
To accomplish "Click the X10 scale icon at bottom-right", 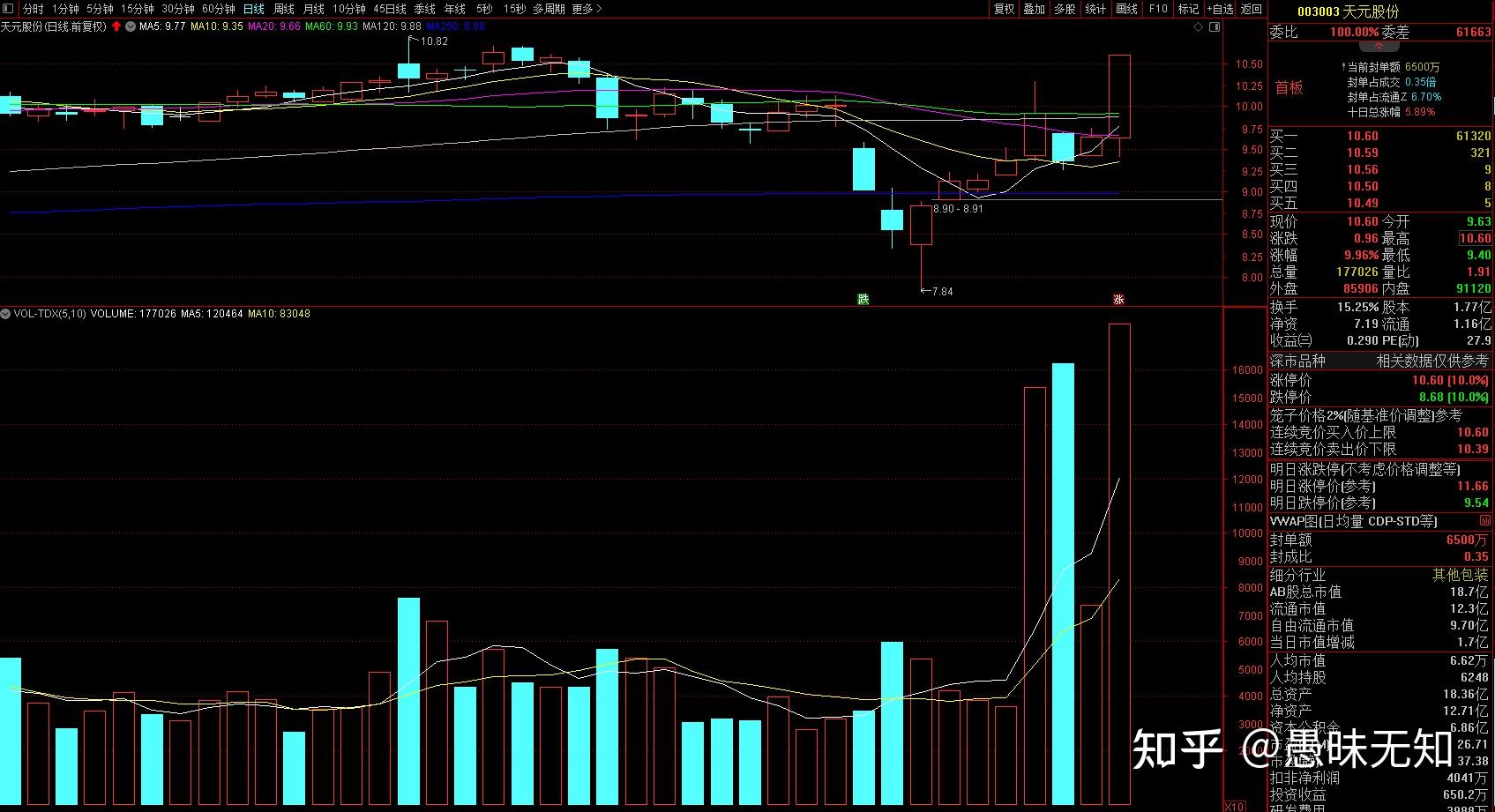I will pyautogui.click(x=1234, y=806).
